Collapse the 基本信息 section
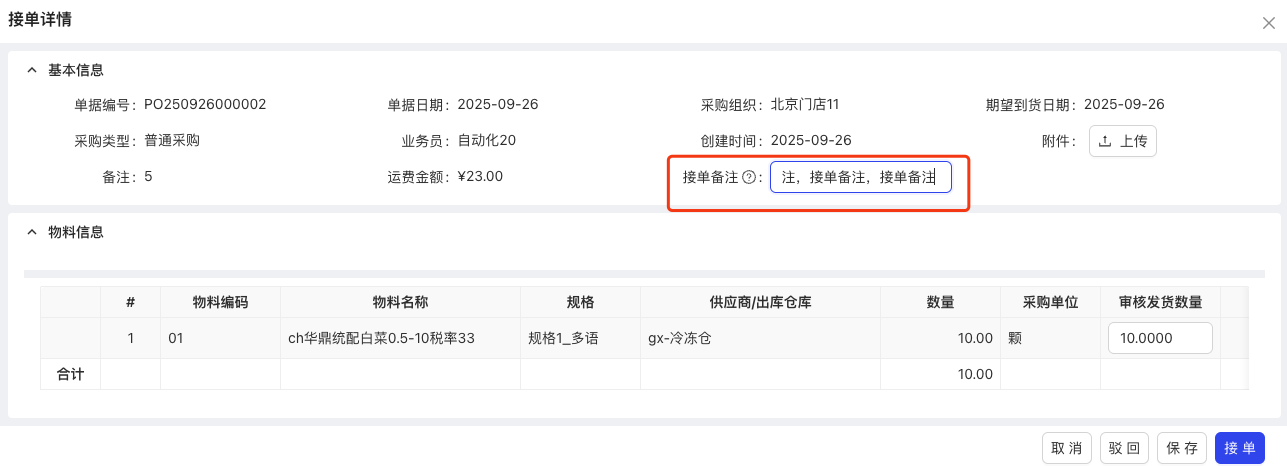Image resolution: width=1287 pixels, height=466 pixels. coord(32,71)
